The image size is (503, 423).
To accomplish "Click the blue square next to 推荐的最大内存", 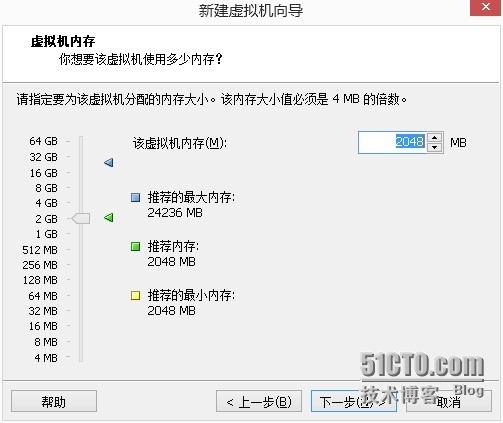I will pyautogui.click(x=135, y=197).
